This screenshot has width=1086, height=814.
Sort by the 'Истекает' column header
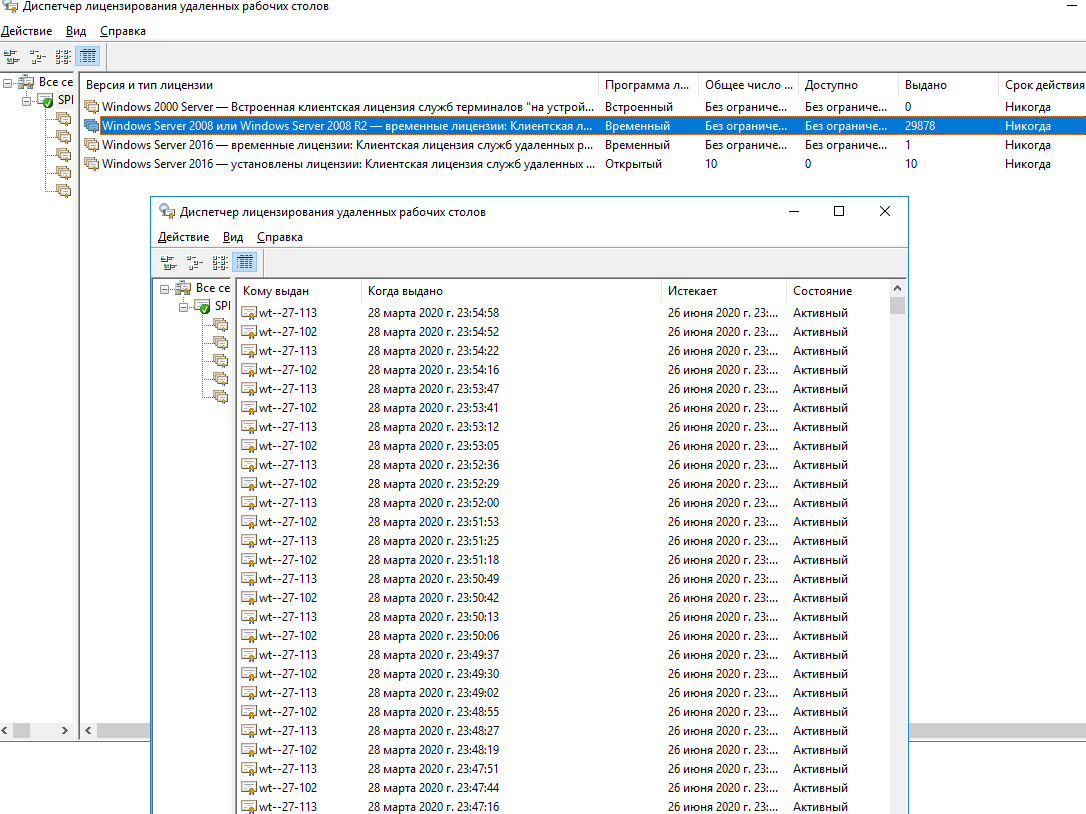coord(692,291)
